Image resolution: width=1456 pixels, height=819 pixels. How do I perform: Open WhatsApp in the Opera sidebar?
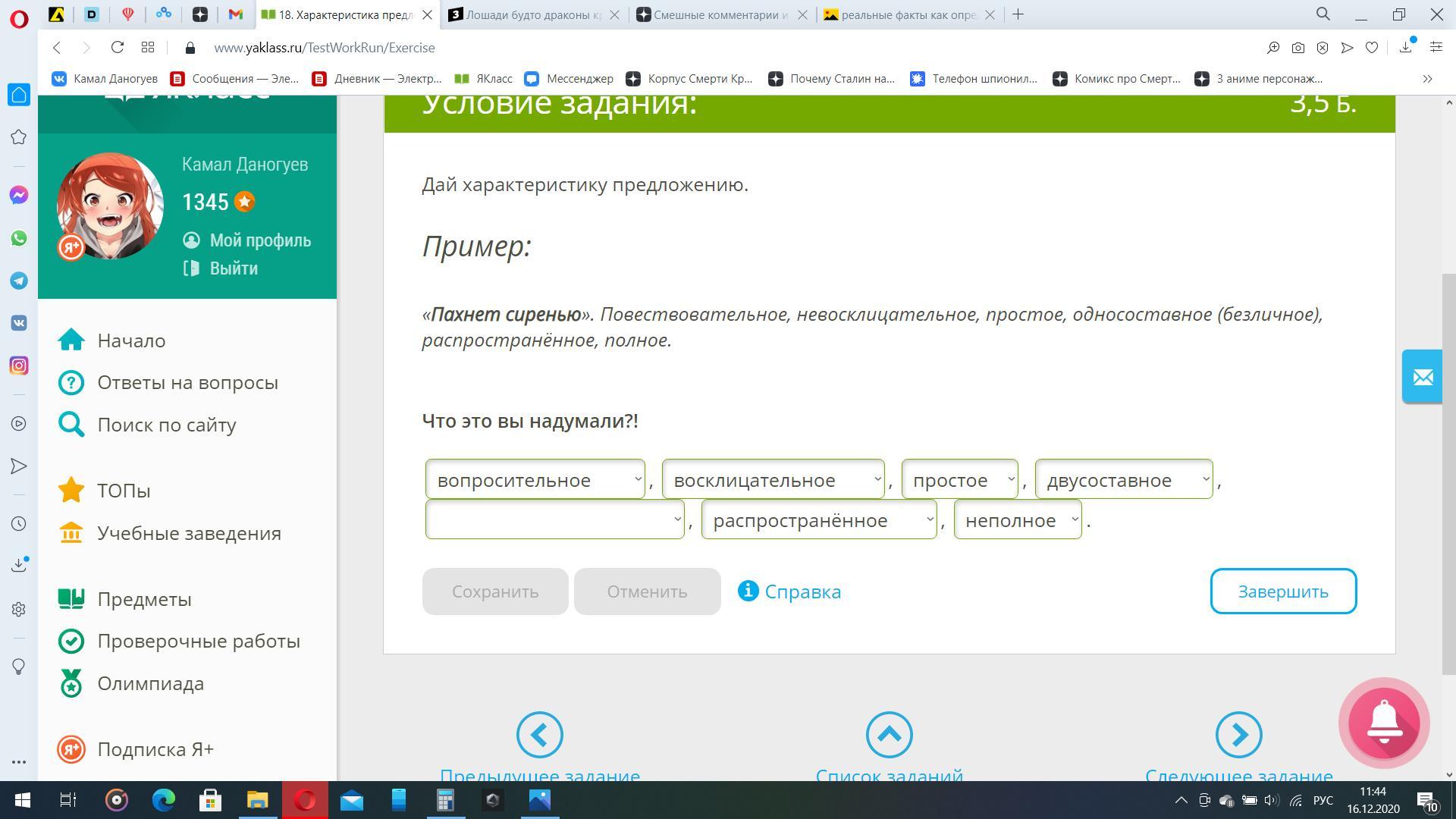click(x=19, y=238)
